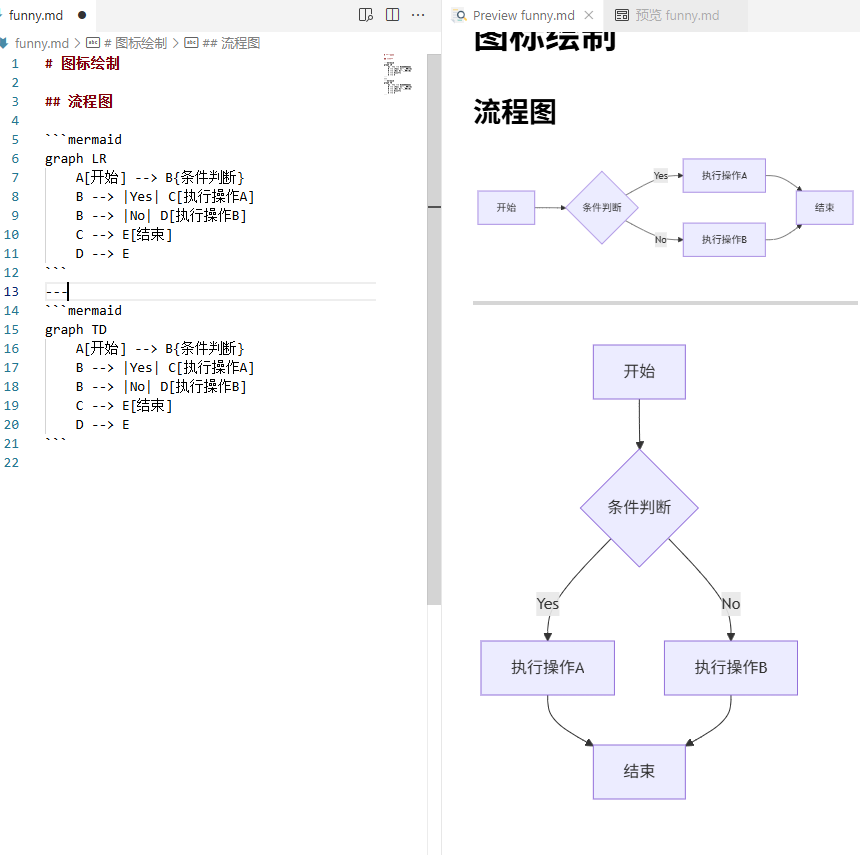Screen dimensions: 860x855
Task: Click line 17 code with |Yes| C[执行操作A]
Action: point(165,368)
